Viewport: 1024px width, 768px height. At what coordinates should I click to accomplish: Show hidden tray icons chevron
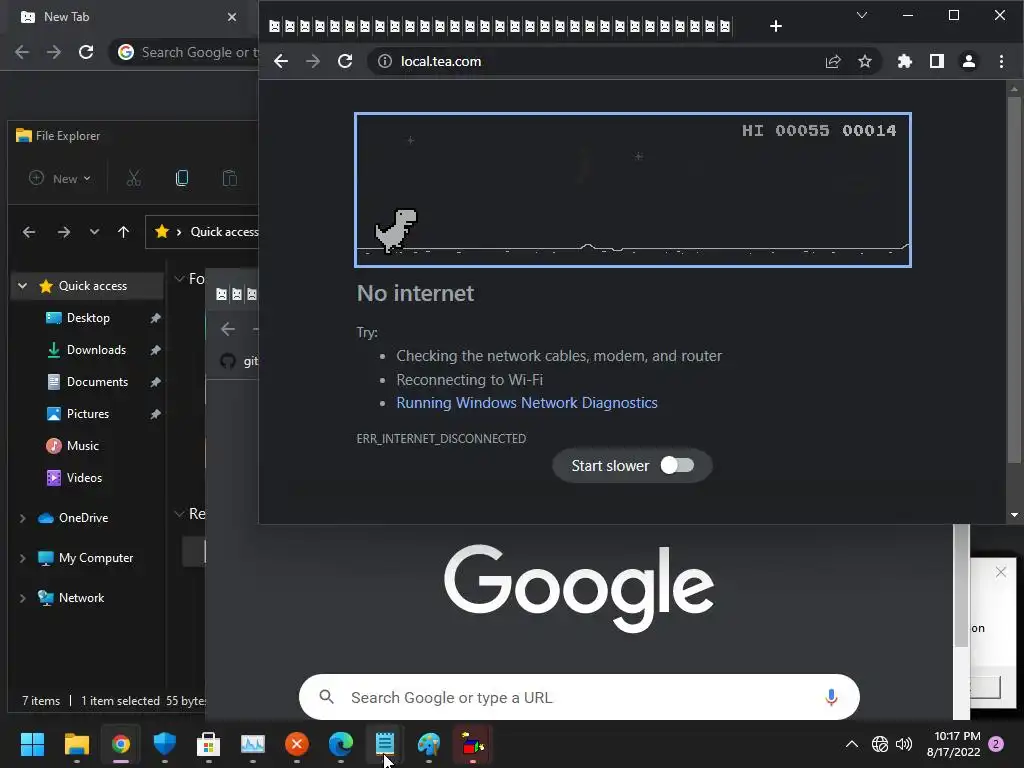point(852,744)
